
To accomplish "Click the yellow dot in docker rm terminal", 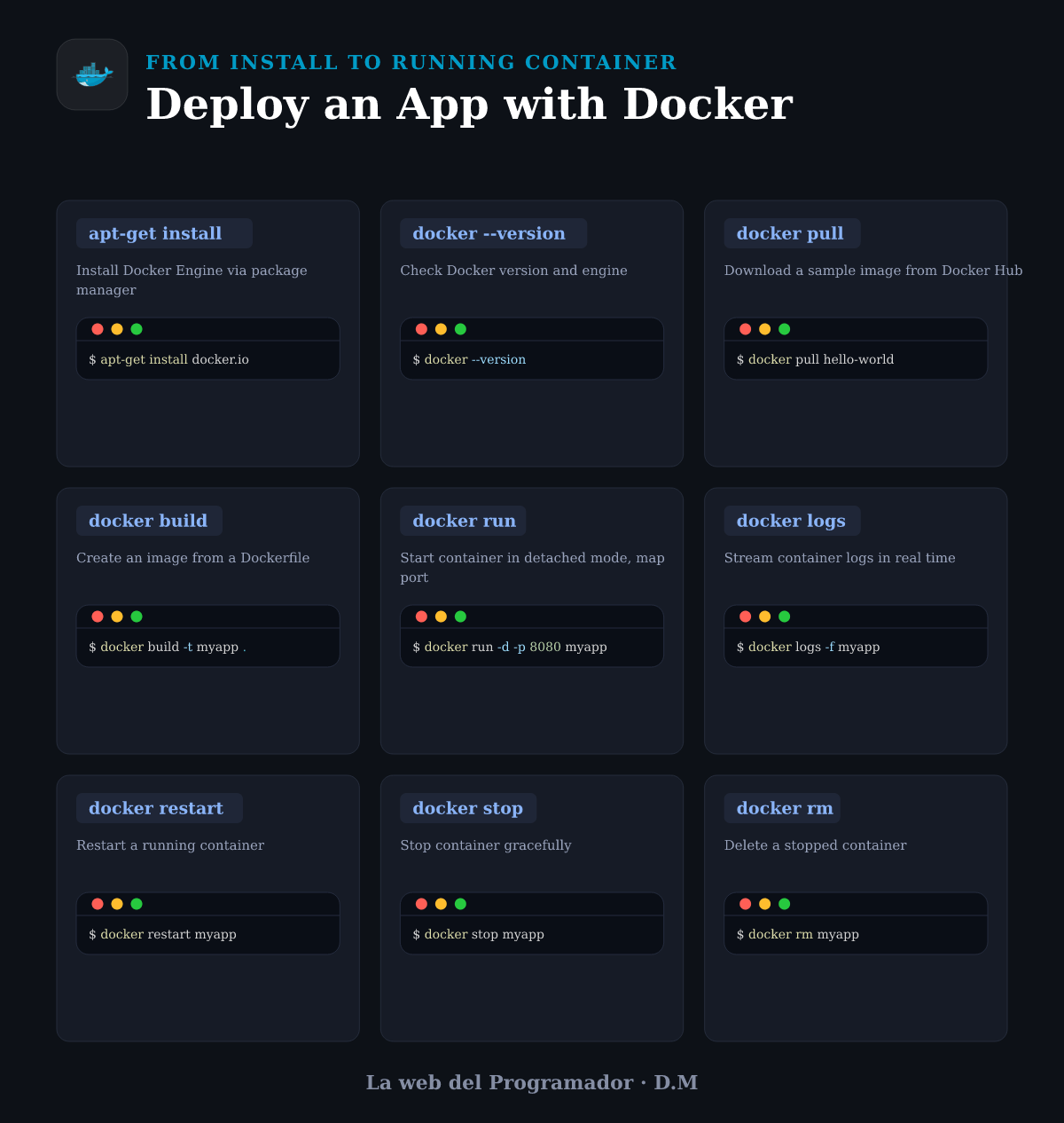I will 765,904.
